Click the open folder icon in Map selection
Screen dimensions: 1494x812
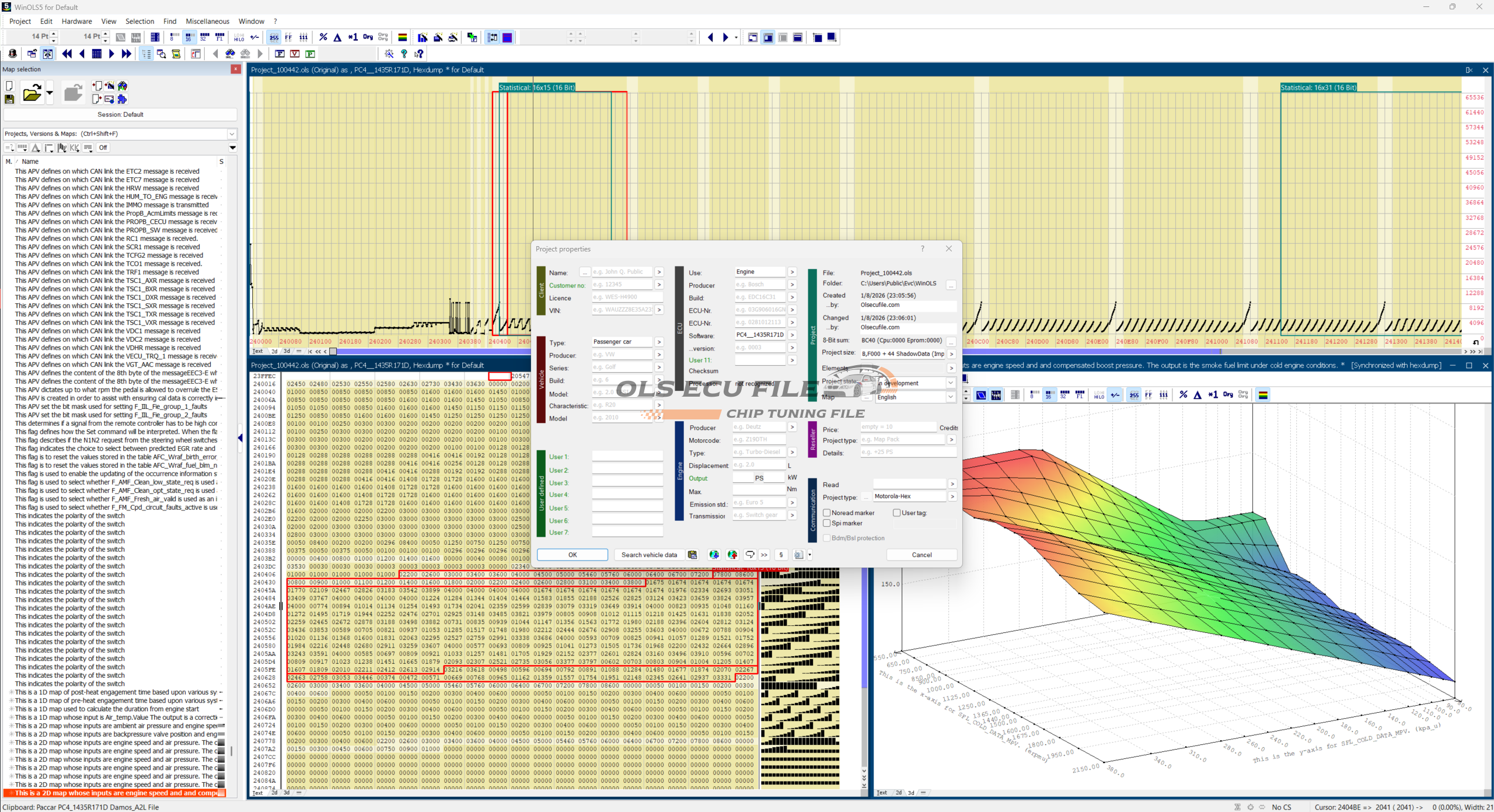point(32,93)
